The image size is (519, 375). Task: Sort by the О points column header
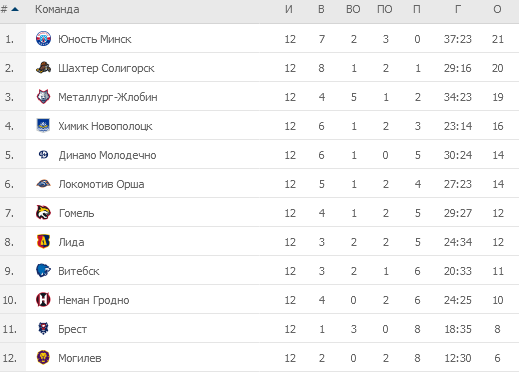coord(497,9)
